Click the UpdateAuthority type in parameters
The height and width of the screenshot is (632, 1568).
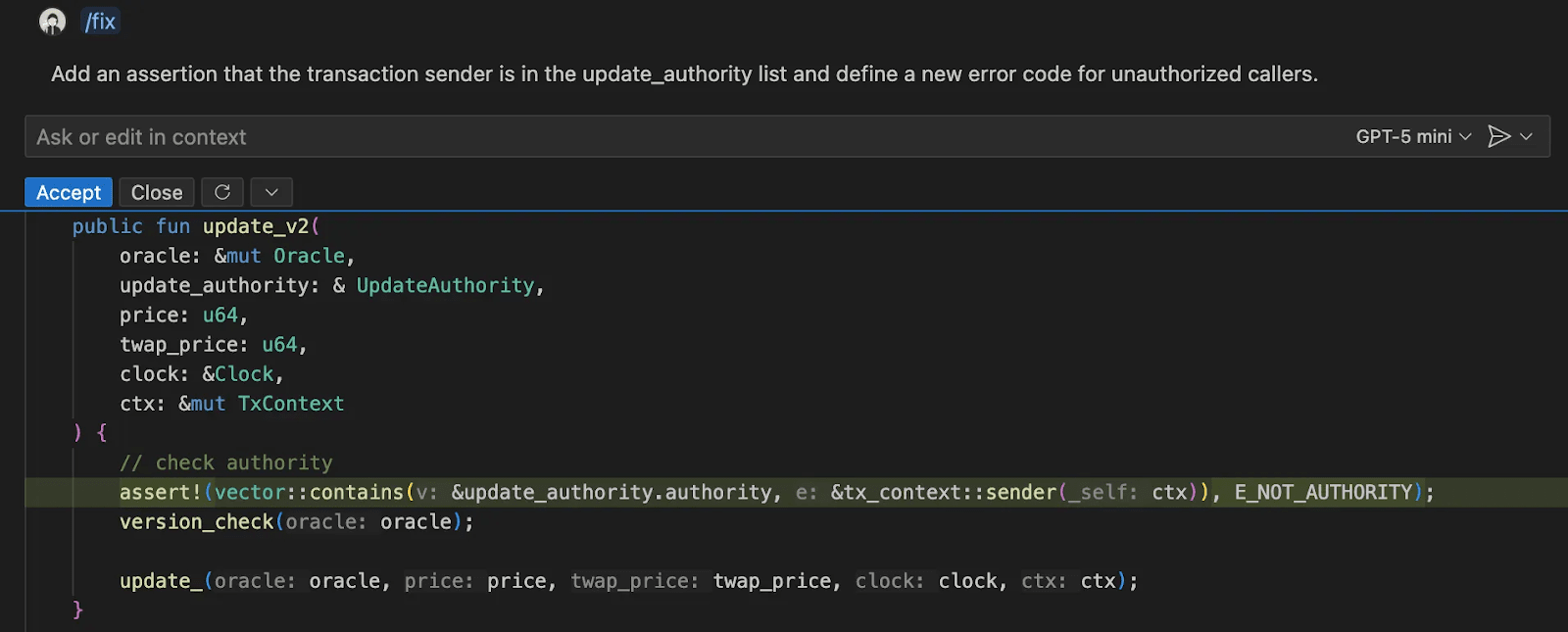pyautogui.click(x=445, y=285)
